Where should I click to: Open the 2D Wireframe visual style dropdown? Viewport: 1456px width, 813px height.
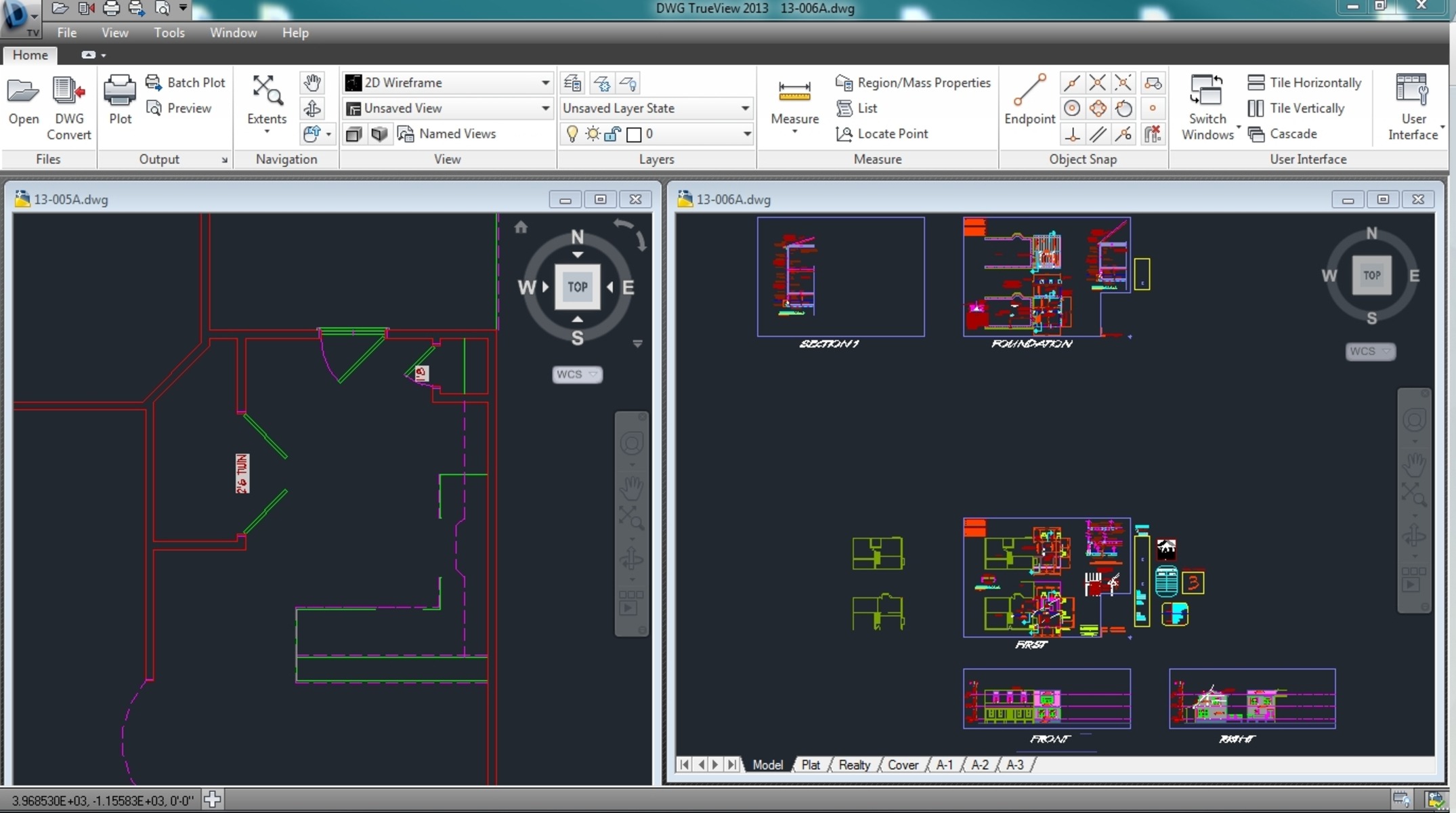coord(543,82)
